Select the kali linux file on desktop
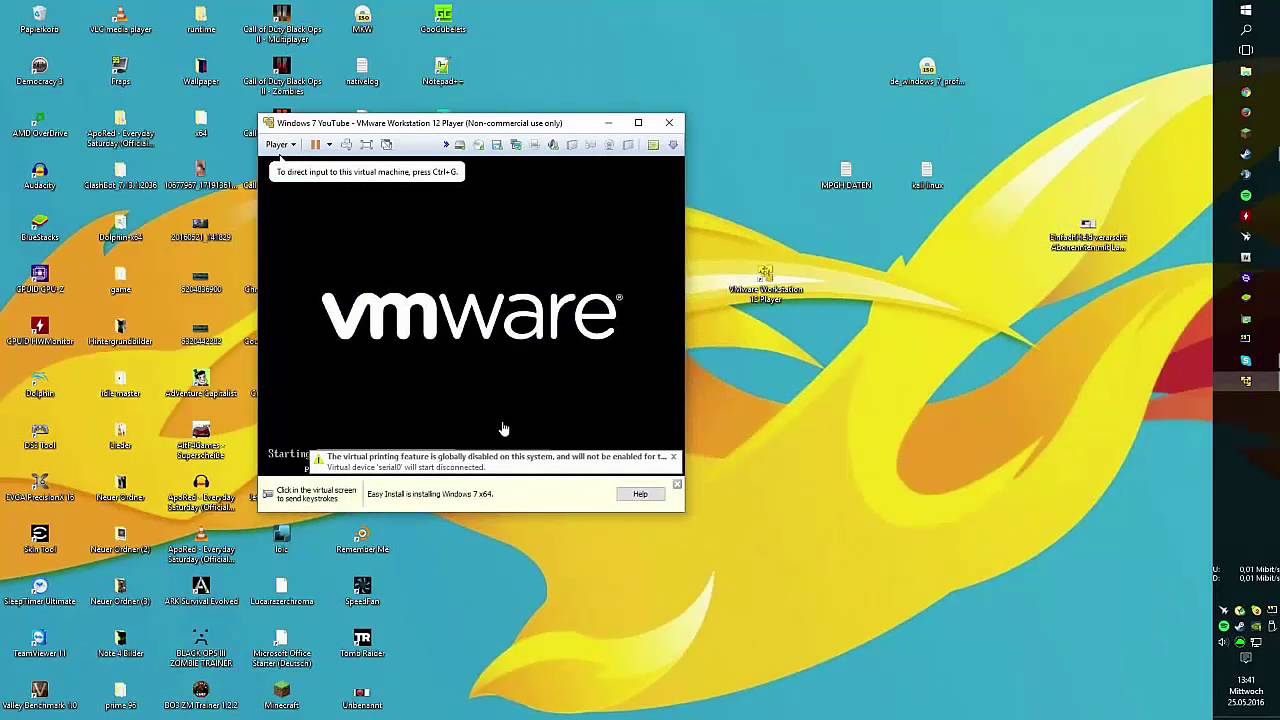Screen dimensions: 1280x720 point(927,175)
